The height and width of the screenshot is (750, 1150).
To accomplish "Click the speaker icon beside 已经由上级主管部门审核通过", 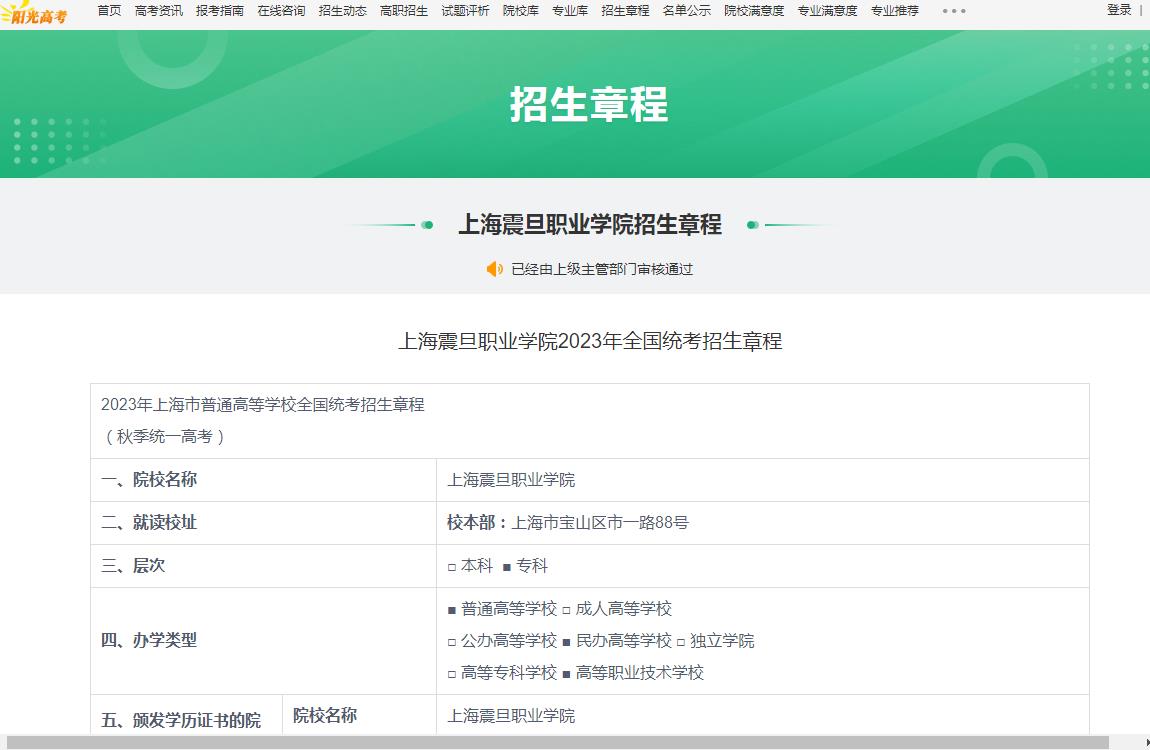I will tap(495, 269).
